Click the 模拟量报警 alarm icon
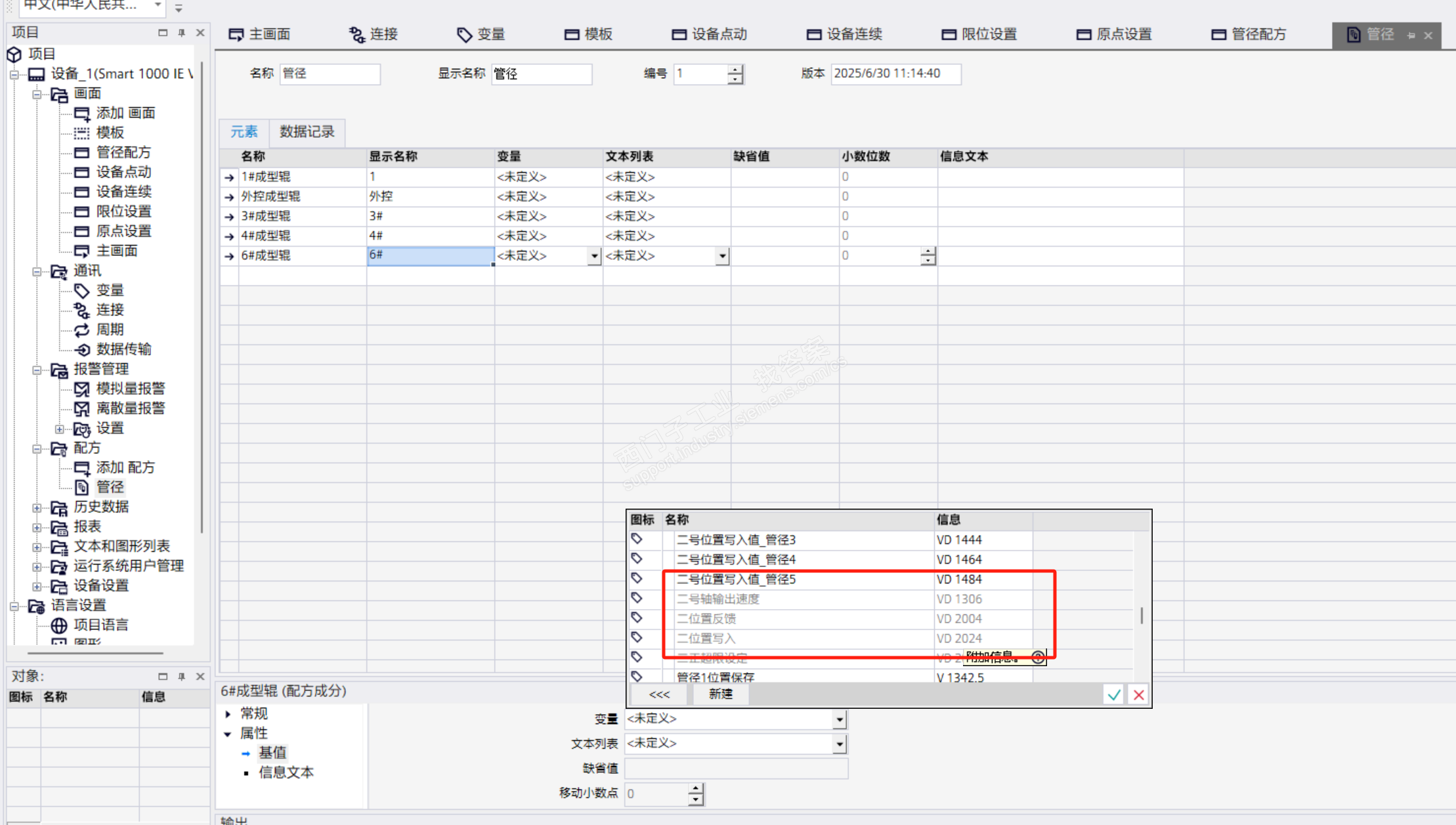The image size is (1456, 825). [82, 389]
